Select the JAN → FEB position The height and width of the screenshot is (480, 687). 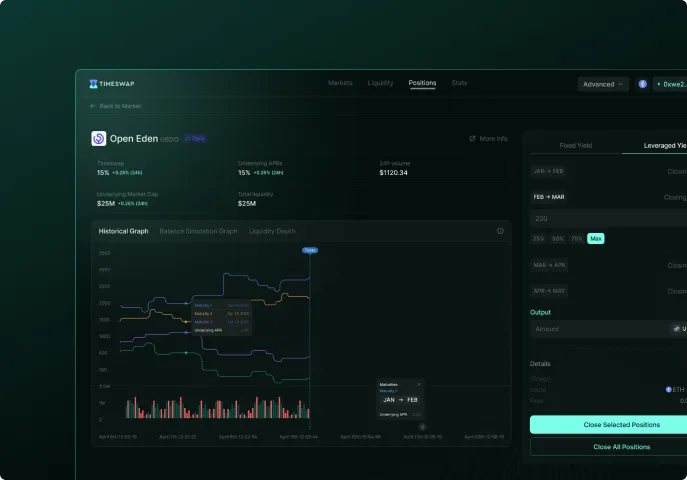[548, 171]
